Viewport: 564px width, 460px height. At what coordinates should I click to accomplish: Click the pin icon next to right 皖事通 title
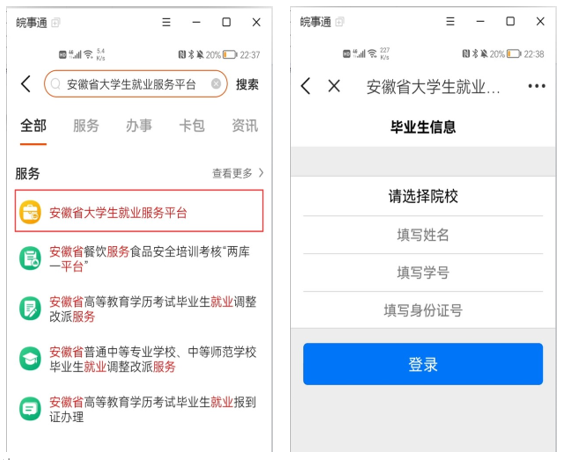[x=340, y=22]
